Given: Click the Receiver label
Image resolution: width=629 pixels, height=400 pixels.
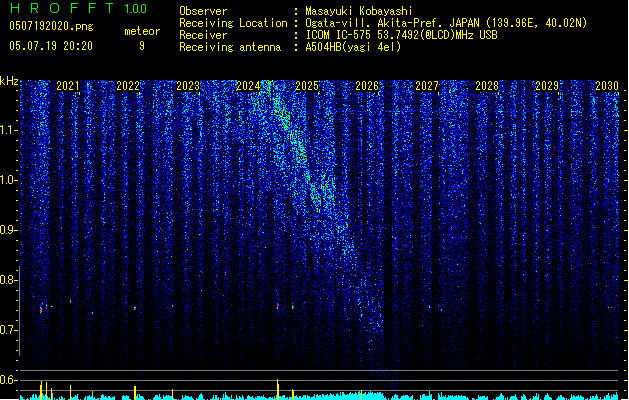Looking at the screenshot, I should click(x=203, y=35).
